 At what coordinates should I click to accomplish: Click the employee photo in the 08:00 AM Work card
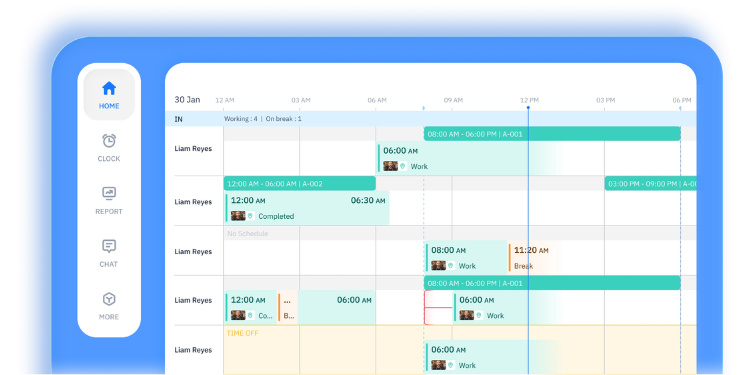point(439,266)
